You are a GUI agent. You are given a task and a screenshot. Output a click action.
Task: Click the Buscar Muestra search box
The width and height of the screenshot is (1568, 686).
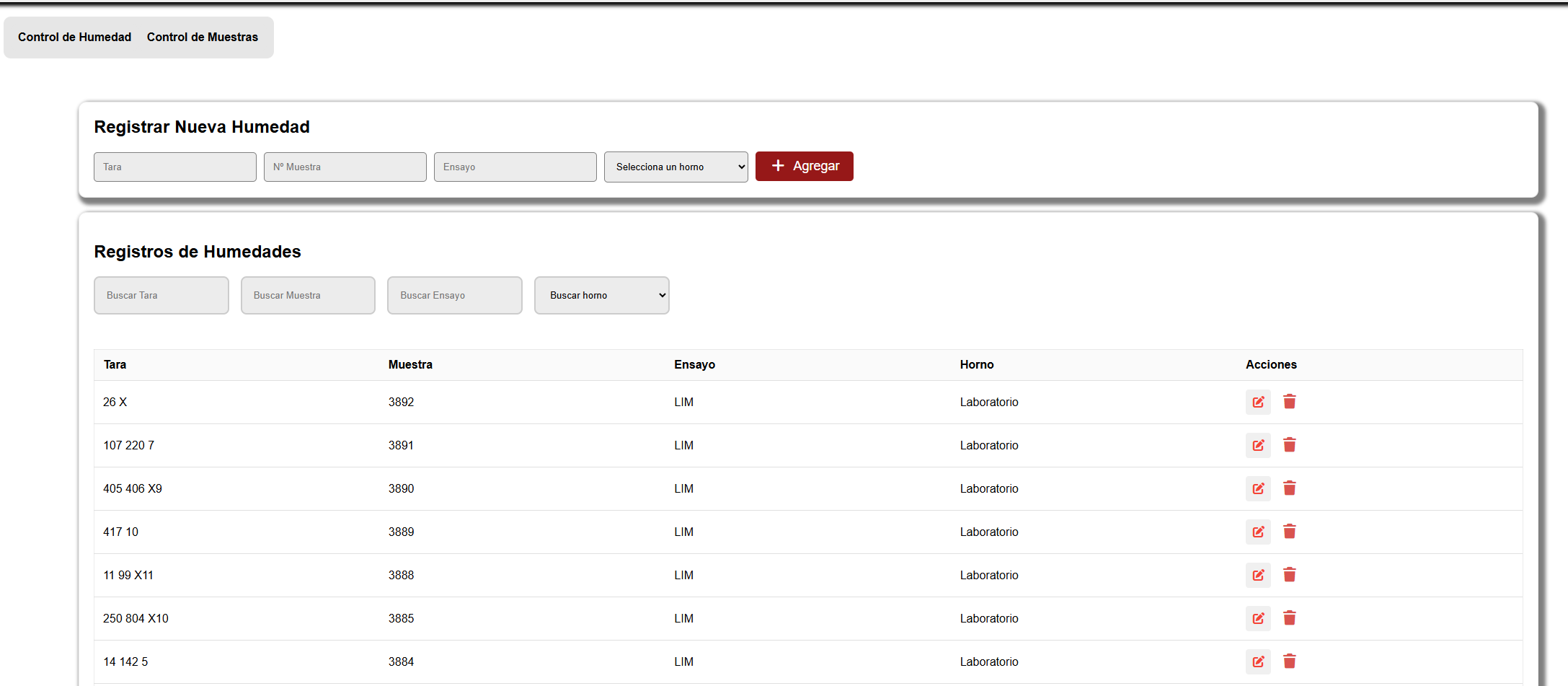(308, 295)
